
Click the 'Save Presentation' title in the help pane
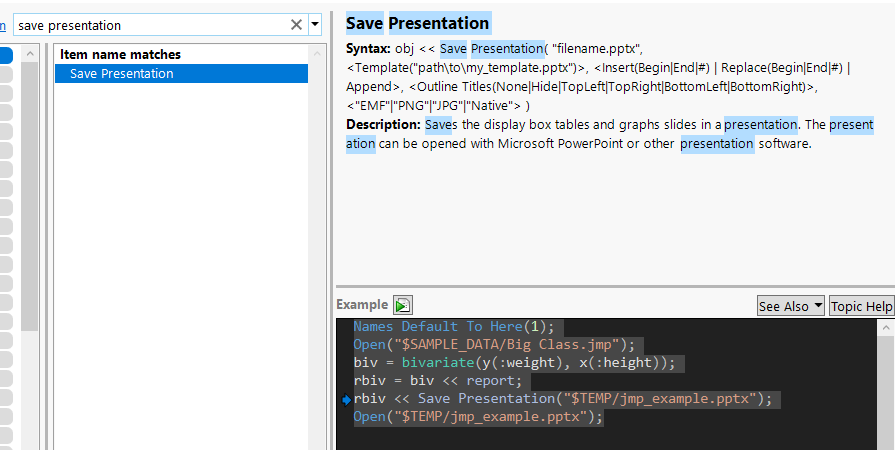tap(417, 23)
